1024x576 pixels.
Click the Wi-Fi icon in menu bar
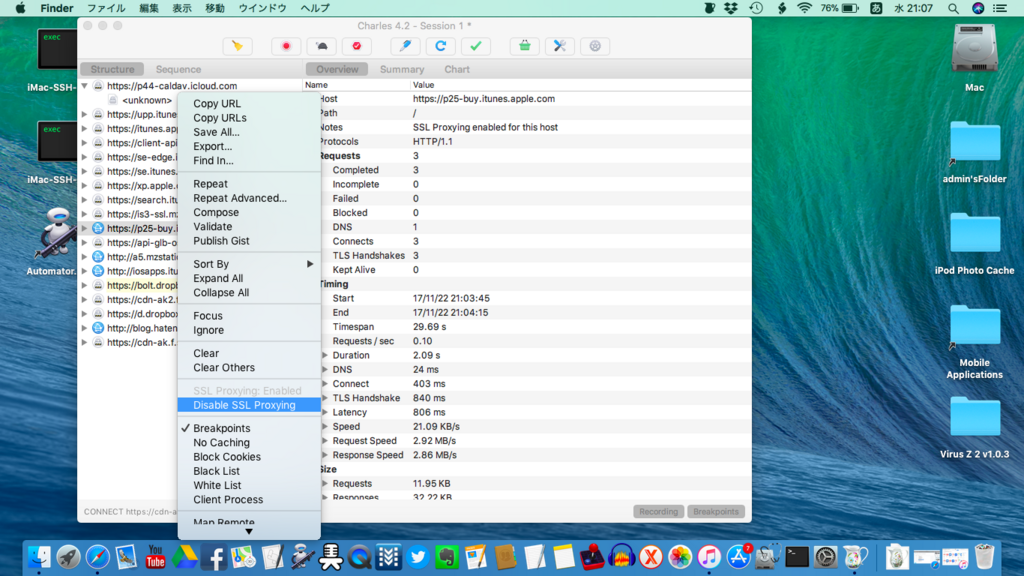coord(805,8)
